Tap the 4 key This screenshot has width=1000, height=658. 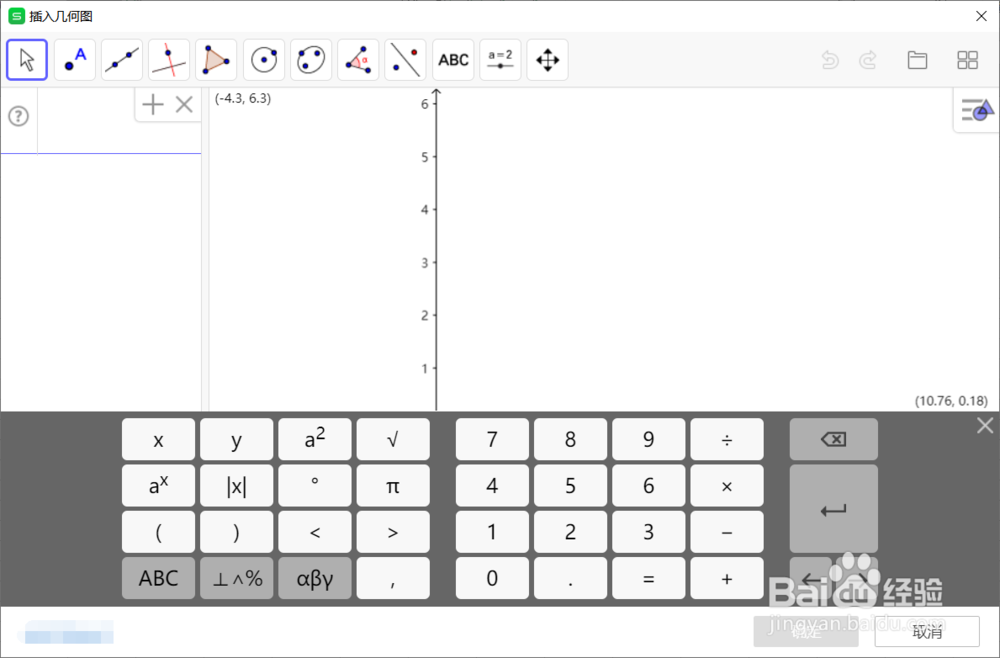(492, 486)
